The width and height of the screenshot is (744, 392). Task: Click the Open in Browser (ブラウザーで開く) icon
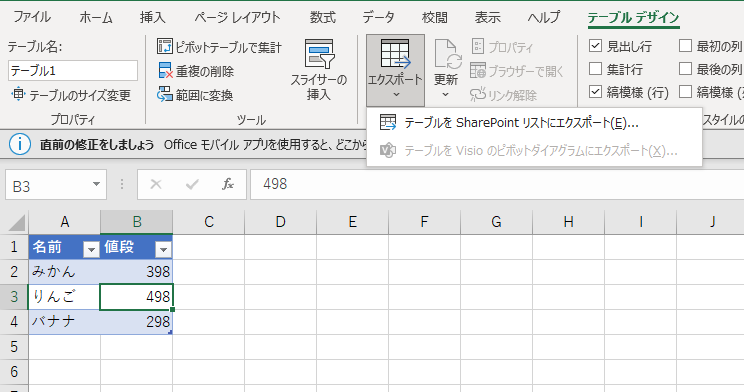pos(478,70)
